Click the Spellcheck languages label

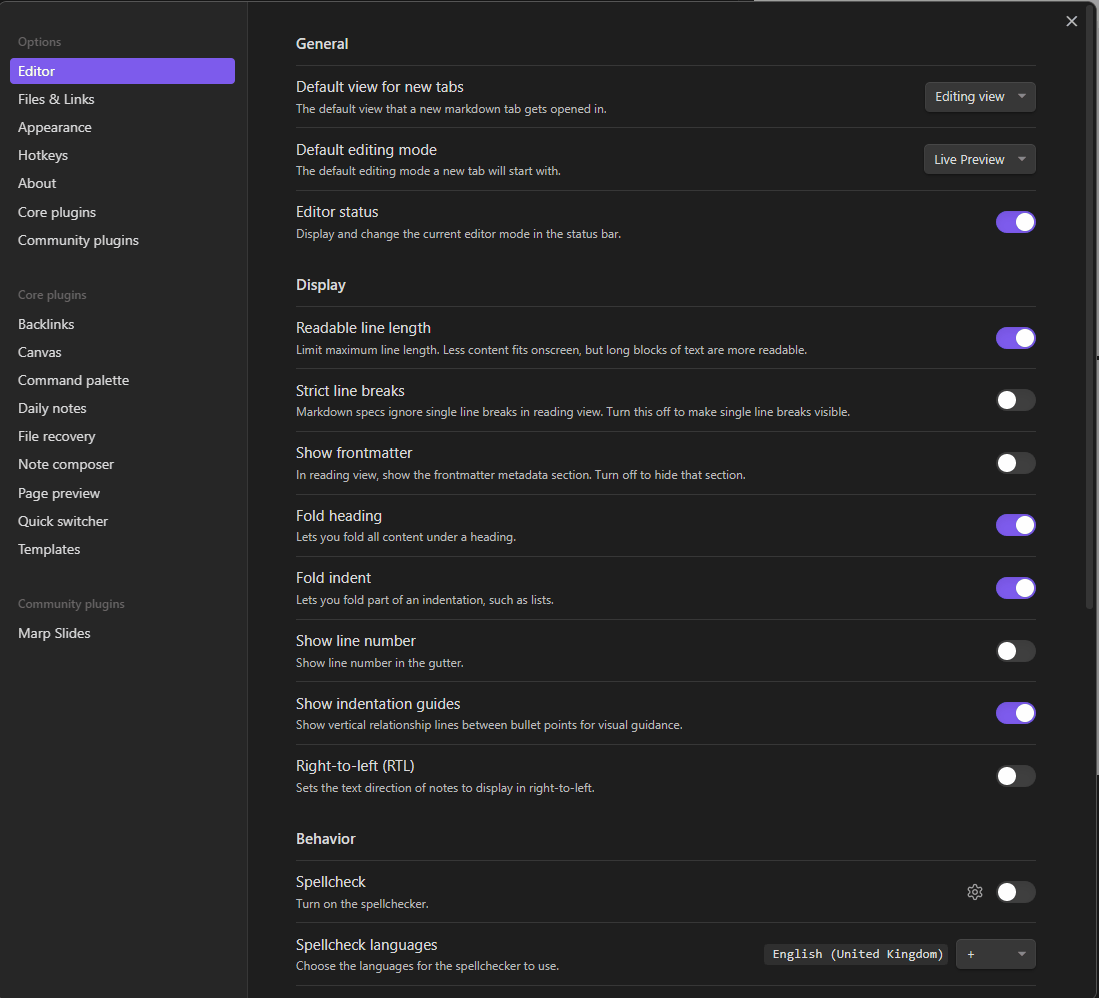pyautogui.click(x=366, y=944)
